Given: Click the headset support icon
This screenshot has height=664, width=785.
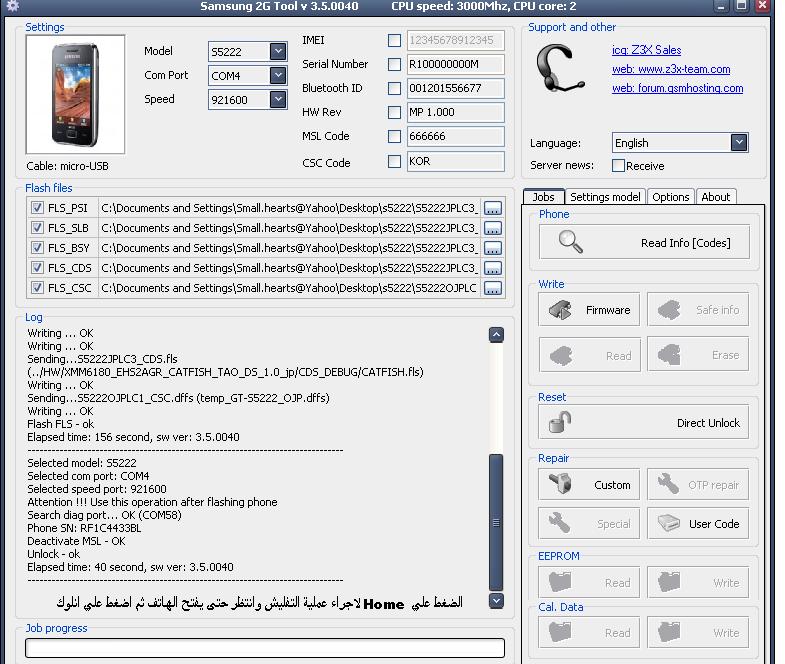Looking at the screenshot, I should coord(559,68).
